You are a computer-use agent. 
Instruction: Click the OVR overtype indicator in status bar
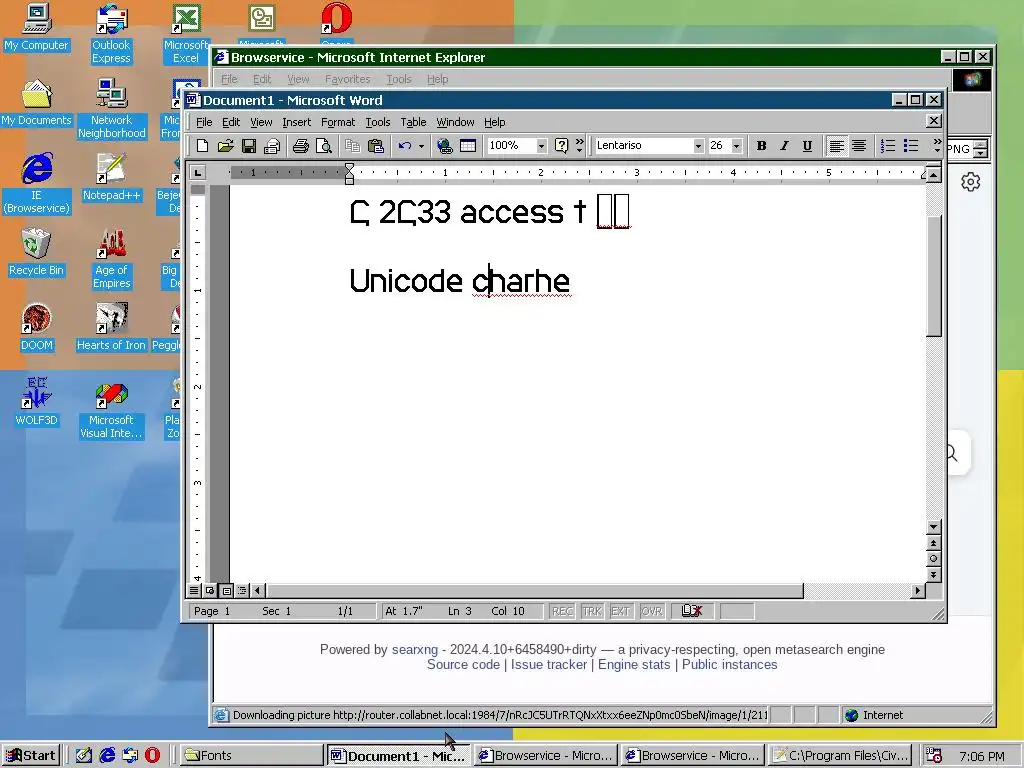point(651,611)
